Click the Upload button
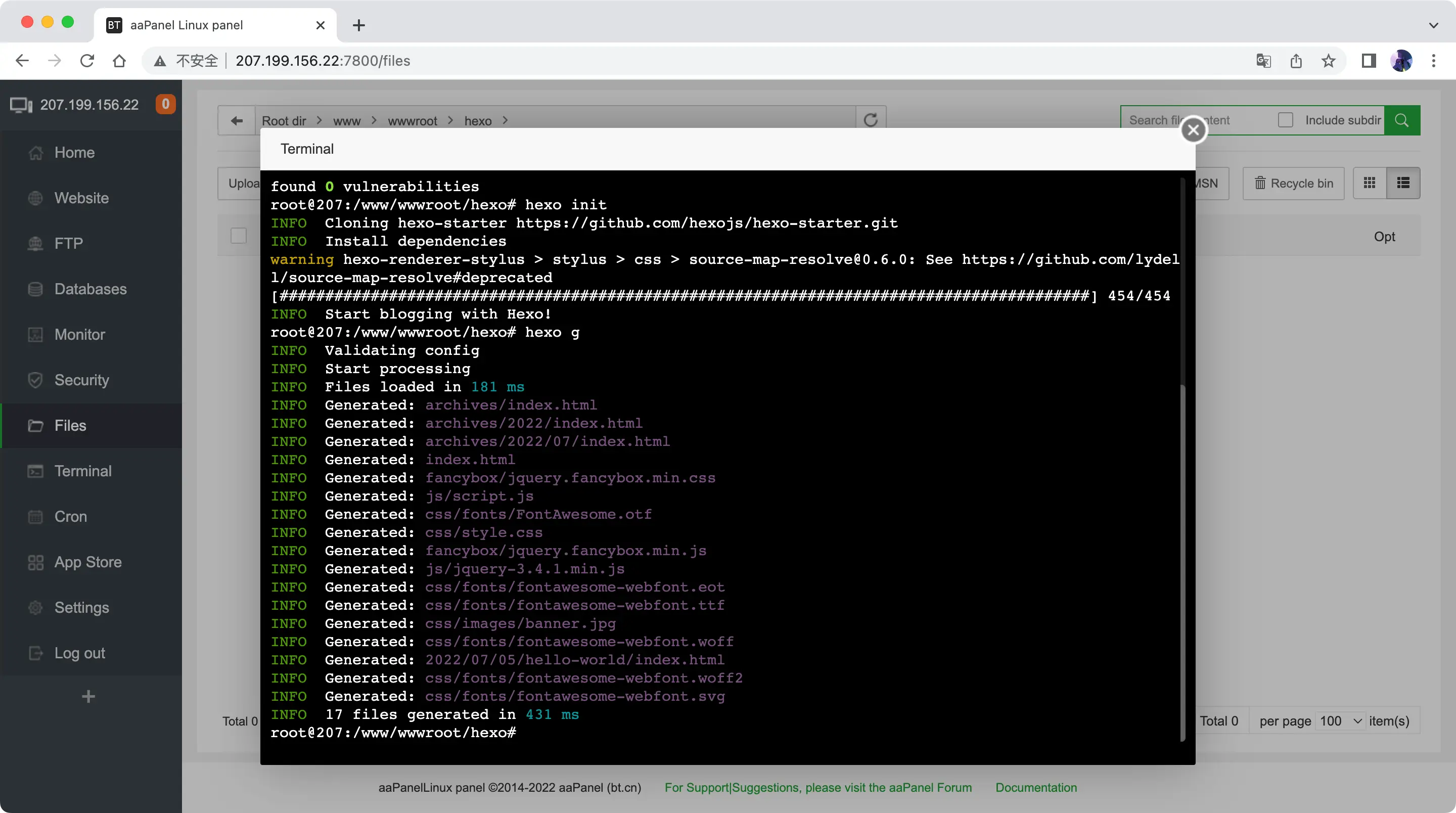 click(x=240, y=183)
